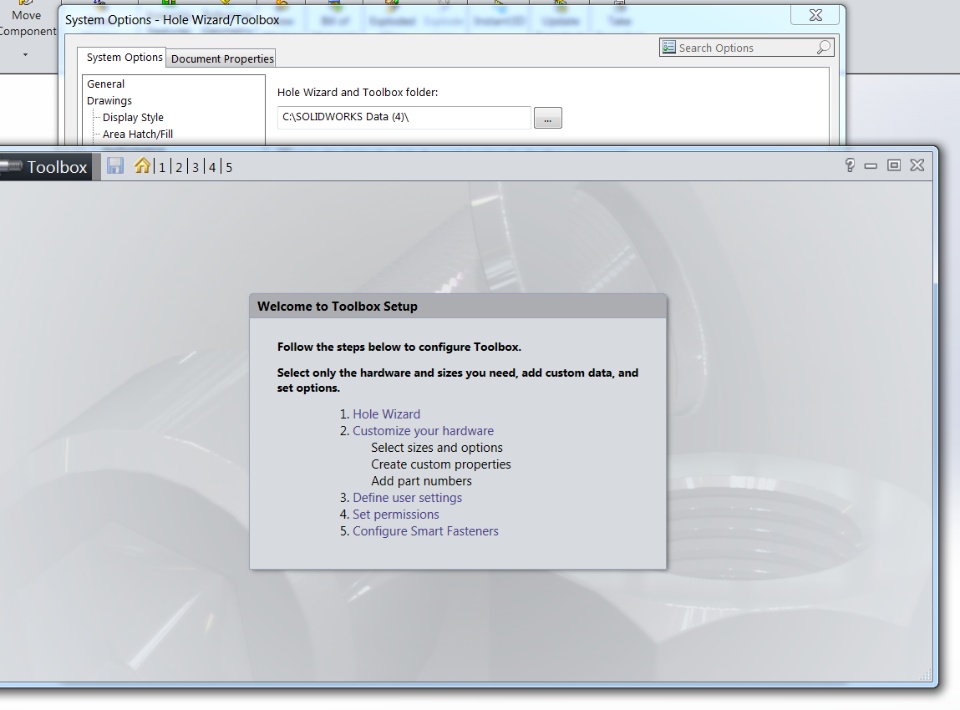The width and height of the screenshot is (960, 710).
Task: Open the Customize your hardware link
Action: tap(423, 431)
